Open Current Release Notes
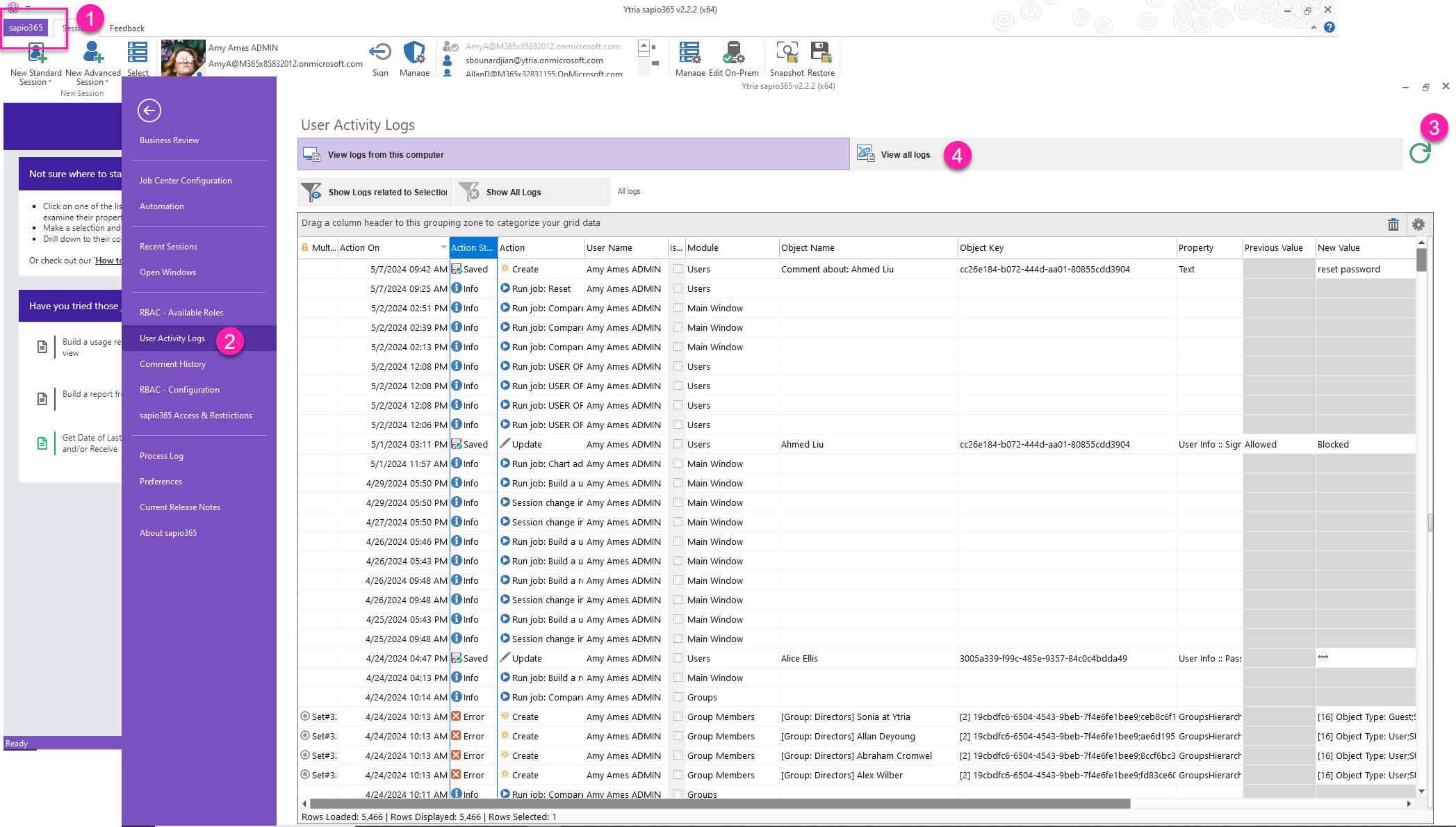This screenshot has height=827, width=1456. click(180, 507)
